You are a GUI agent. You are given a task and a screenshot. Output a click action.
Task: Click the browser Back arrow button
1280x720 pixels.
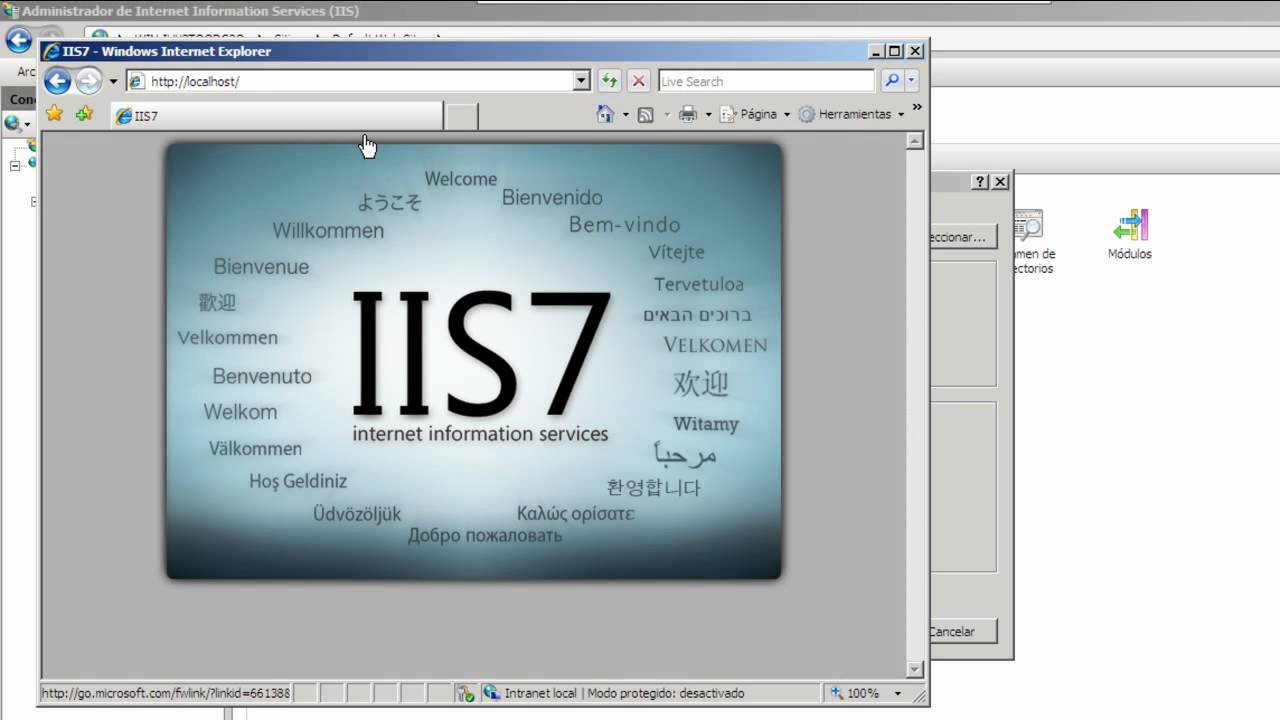tap(57, 81)
